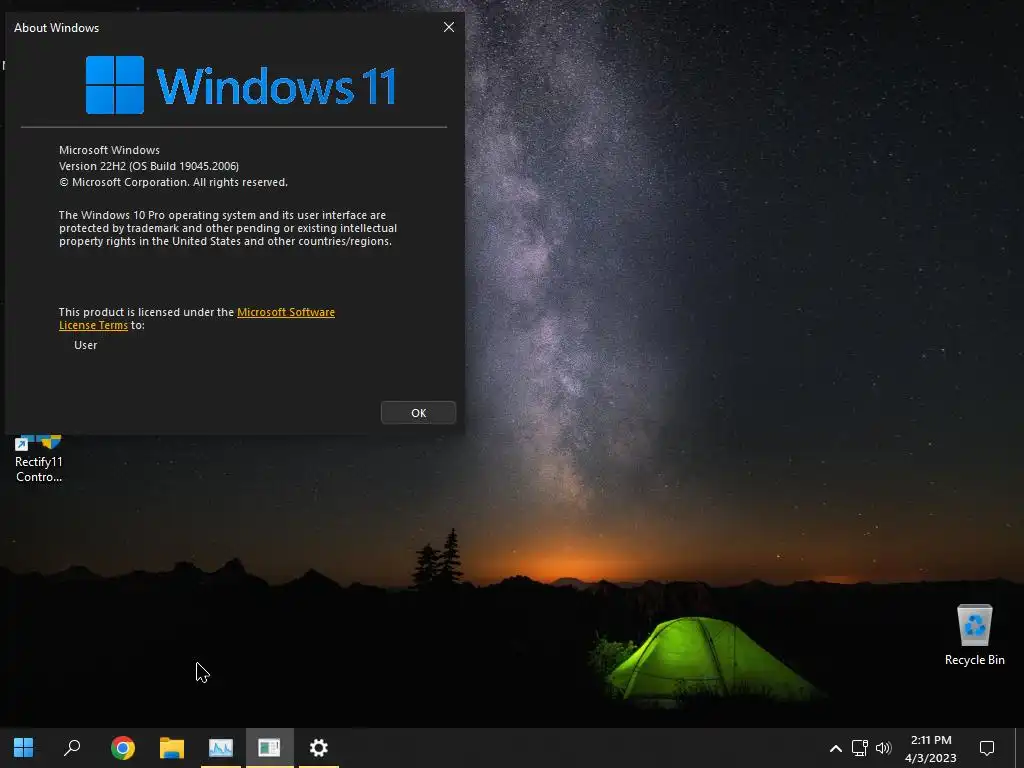Click the Windows 11 logo in dialog
This screenshot has width=1024, height=768.
(240, 85)
